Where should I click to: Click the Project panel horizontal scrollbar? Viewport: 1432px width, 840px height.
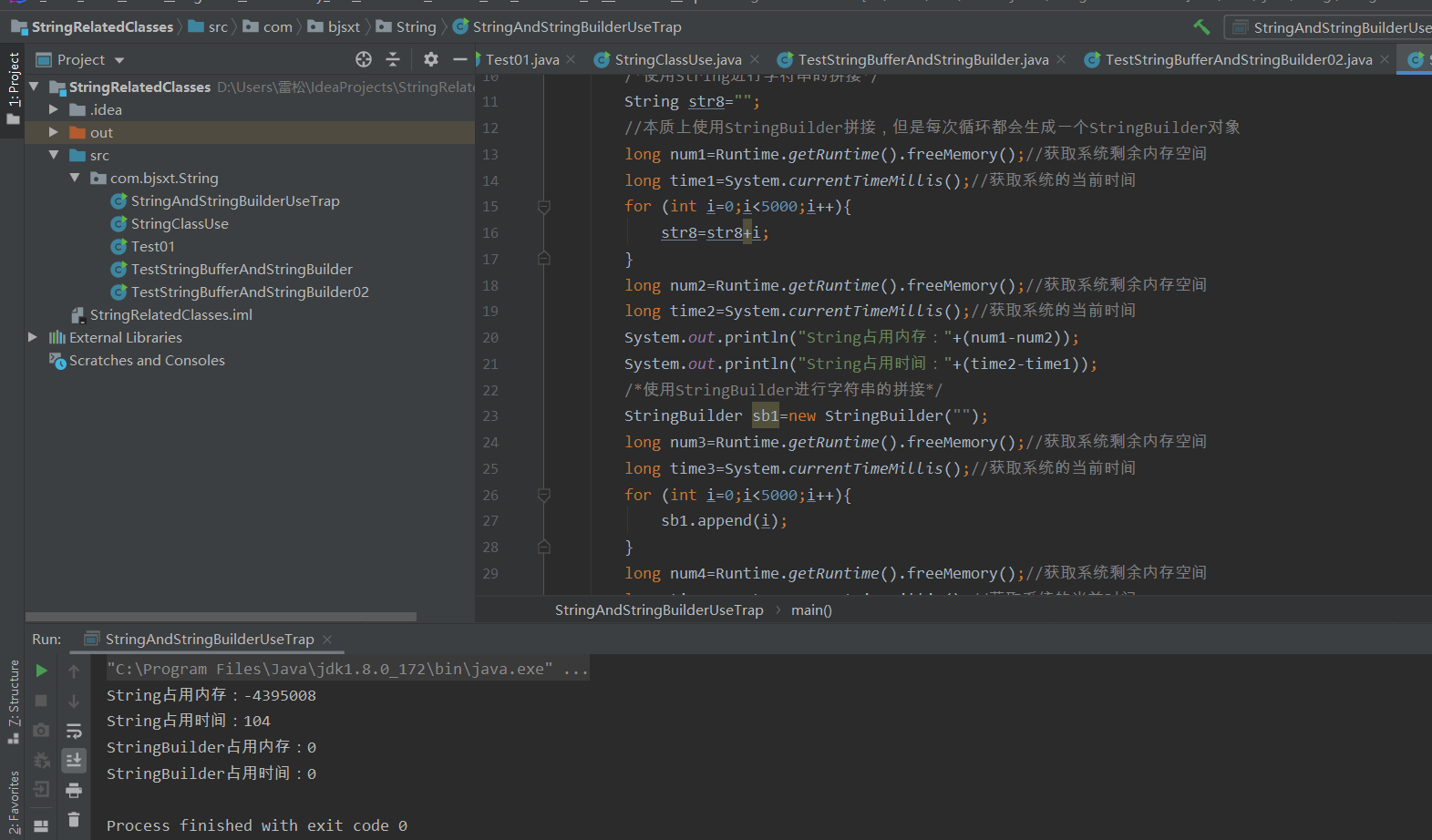[221, 617]
